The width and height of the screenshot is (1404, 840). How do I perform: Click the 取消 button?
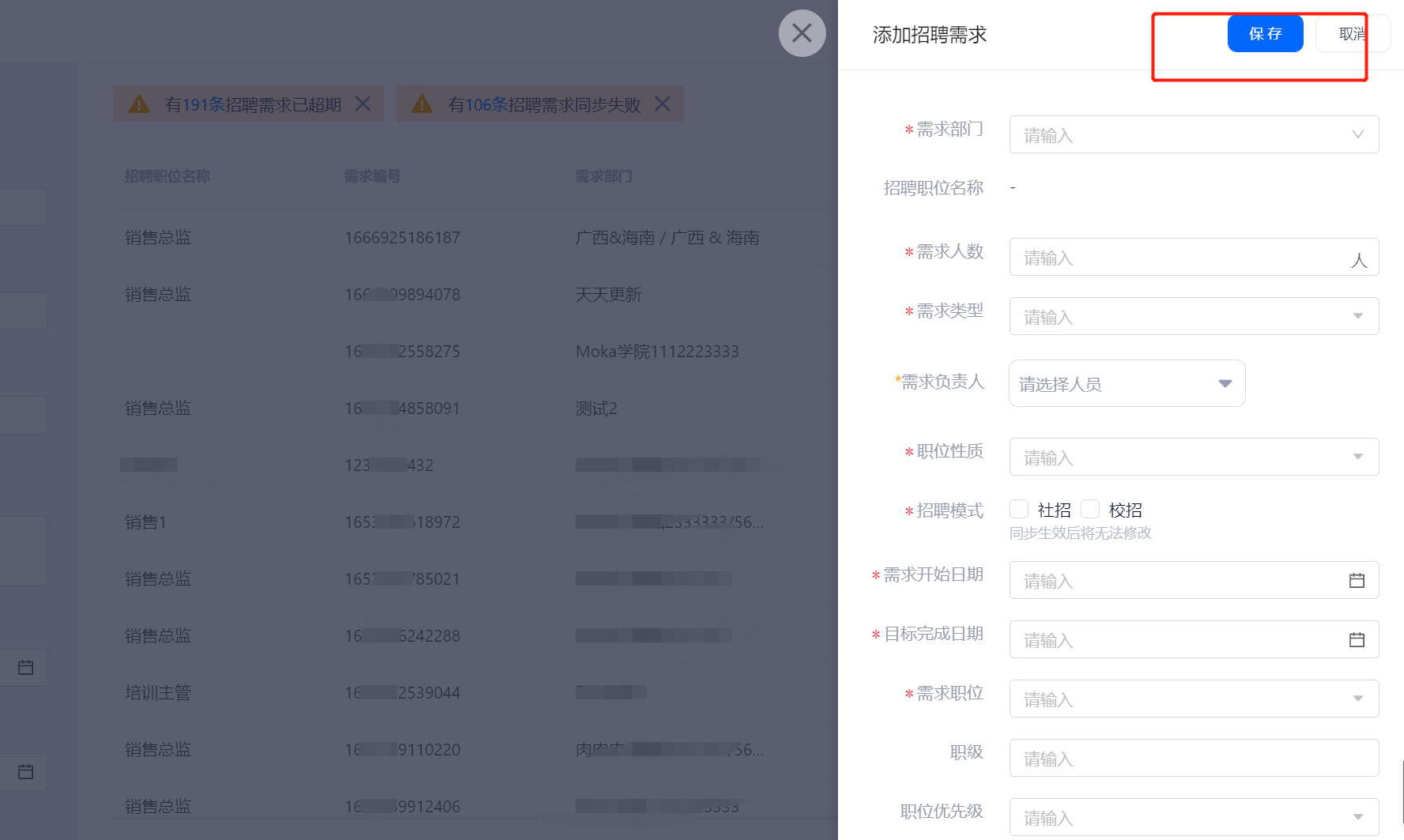[x=1353, y=34]
